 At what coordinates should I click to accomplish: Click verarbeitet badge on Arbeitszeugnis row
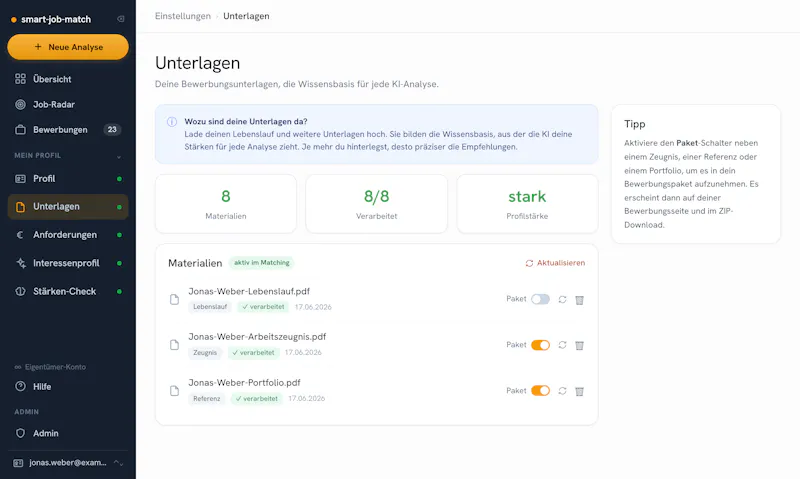(x=254, y=352)
